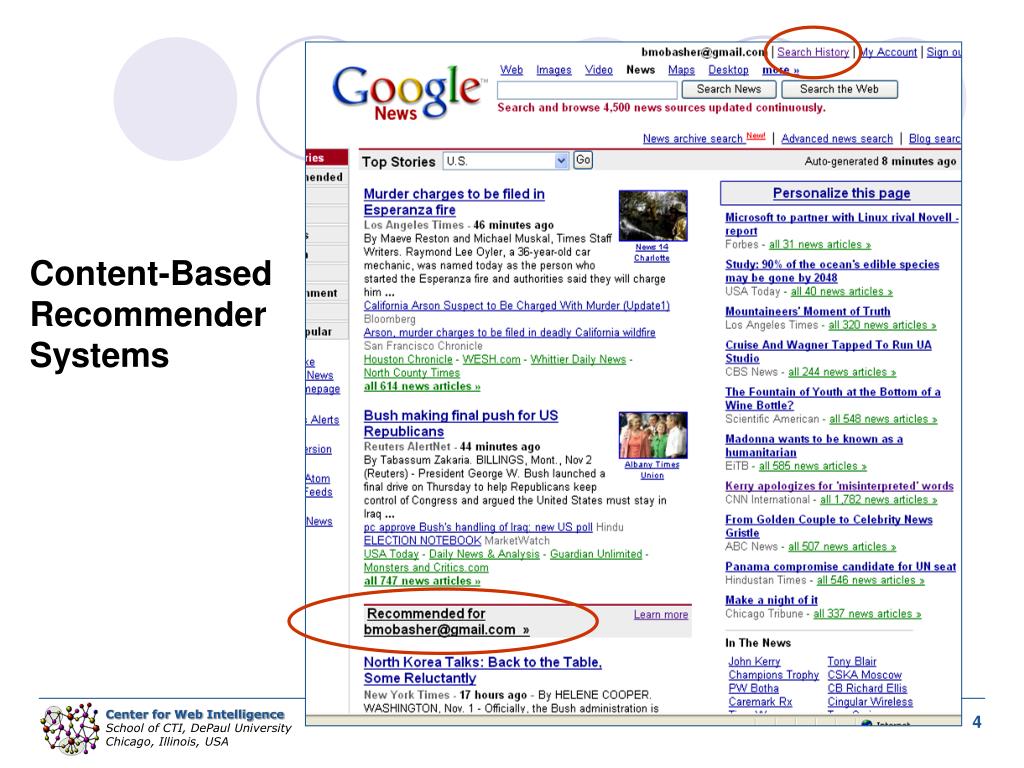Open ELECTION NOTEBOOK MarketWatch article
Image resolution: width=1024 pixels, height=768 pixels.
tap(422, 541)
